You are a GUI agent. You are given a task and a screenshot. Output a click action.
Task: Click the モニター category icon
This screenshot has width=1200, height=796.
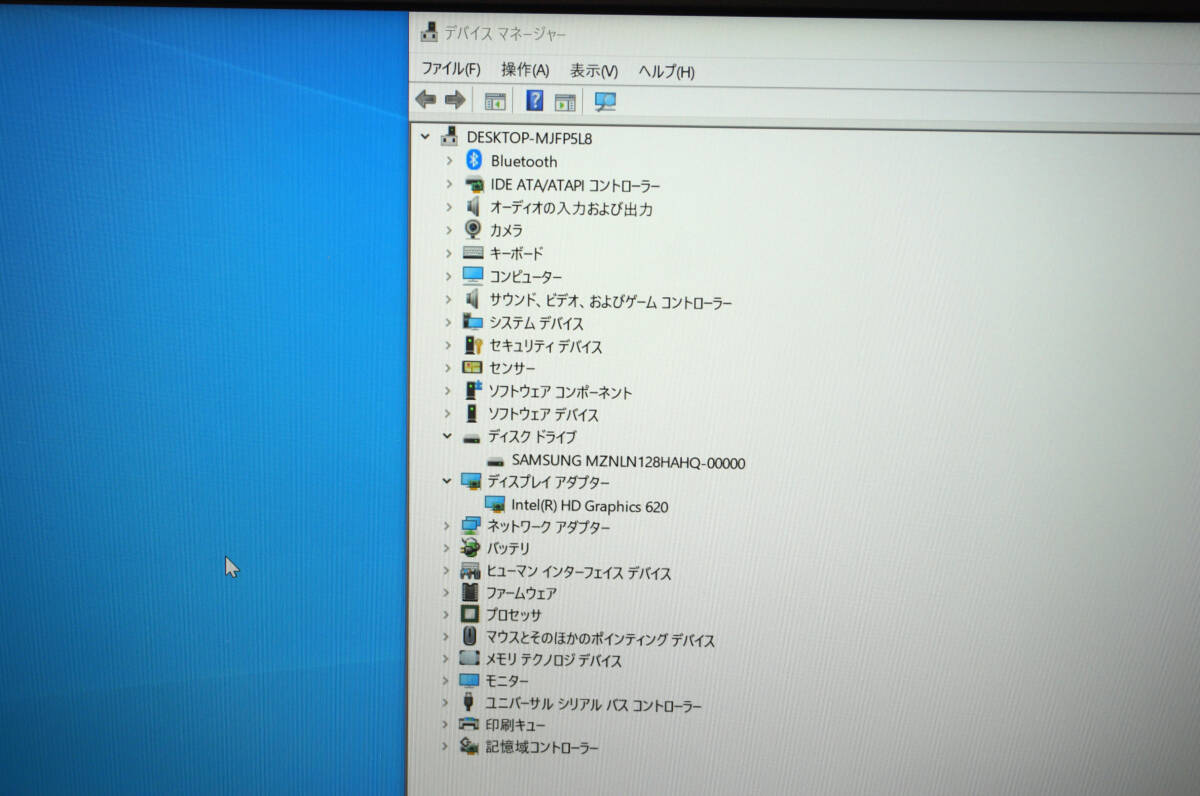click(x=469, y=680)
